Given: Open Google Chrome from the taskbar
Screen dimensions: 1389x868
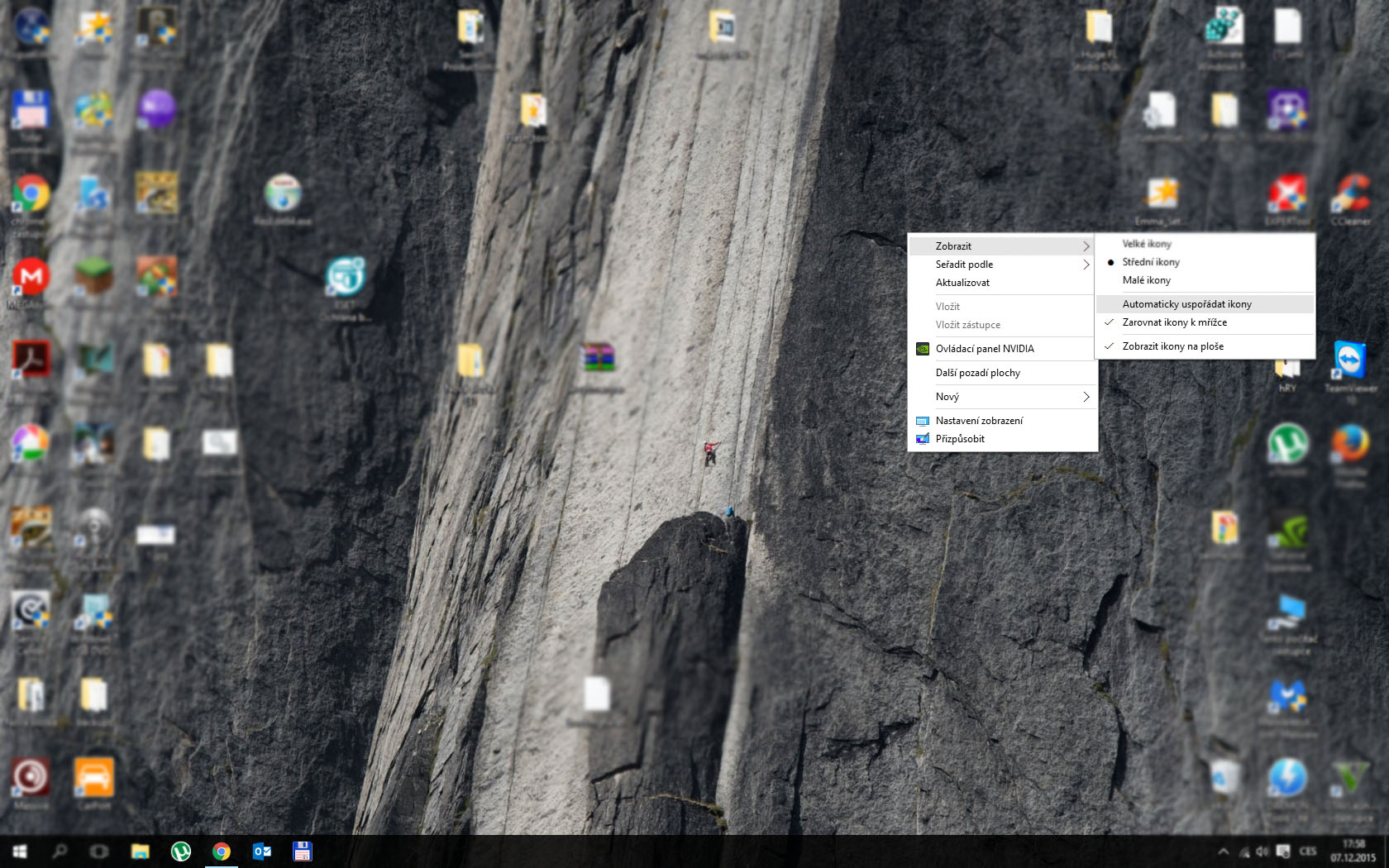Looking at the screenshot, I should tap(221, 851).
